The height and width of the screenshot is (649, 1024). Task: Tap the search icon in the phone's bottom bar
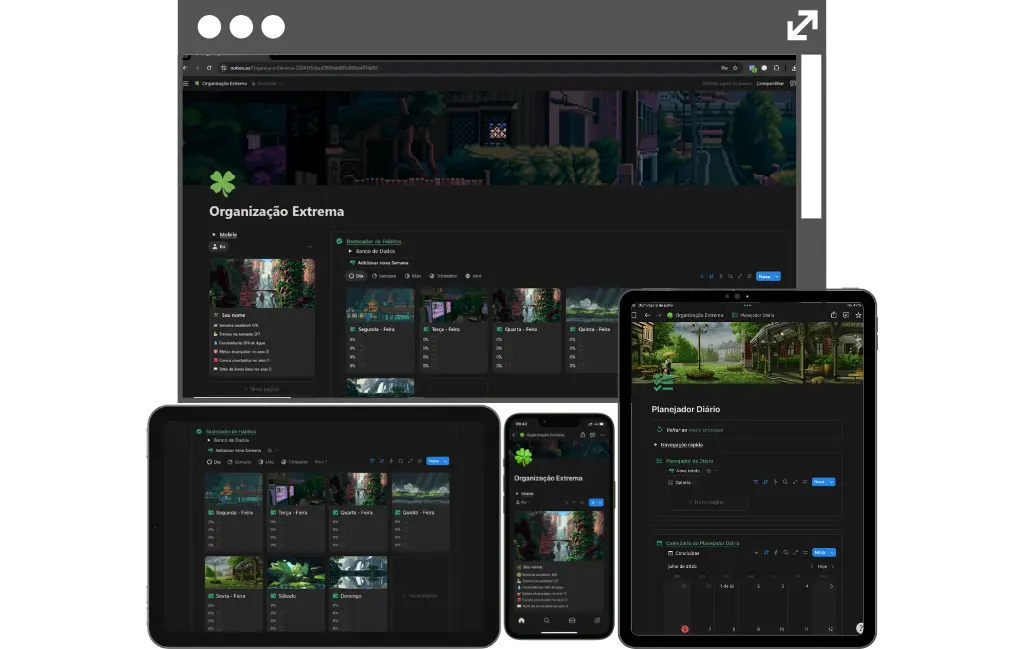click(547, 620)
